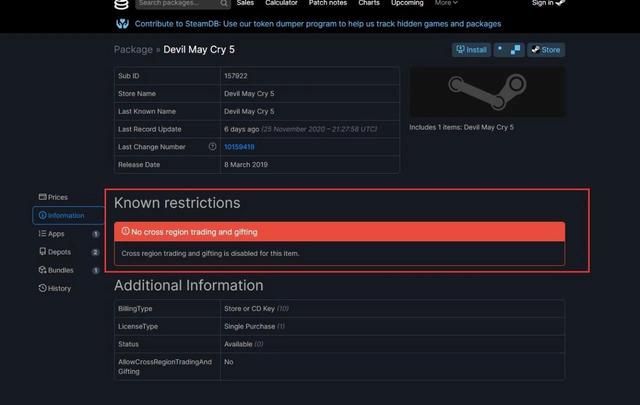
Task: Open the Charts page
Action: (369, 3)
